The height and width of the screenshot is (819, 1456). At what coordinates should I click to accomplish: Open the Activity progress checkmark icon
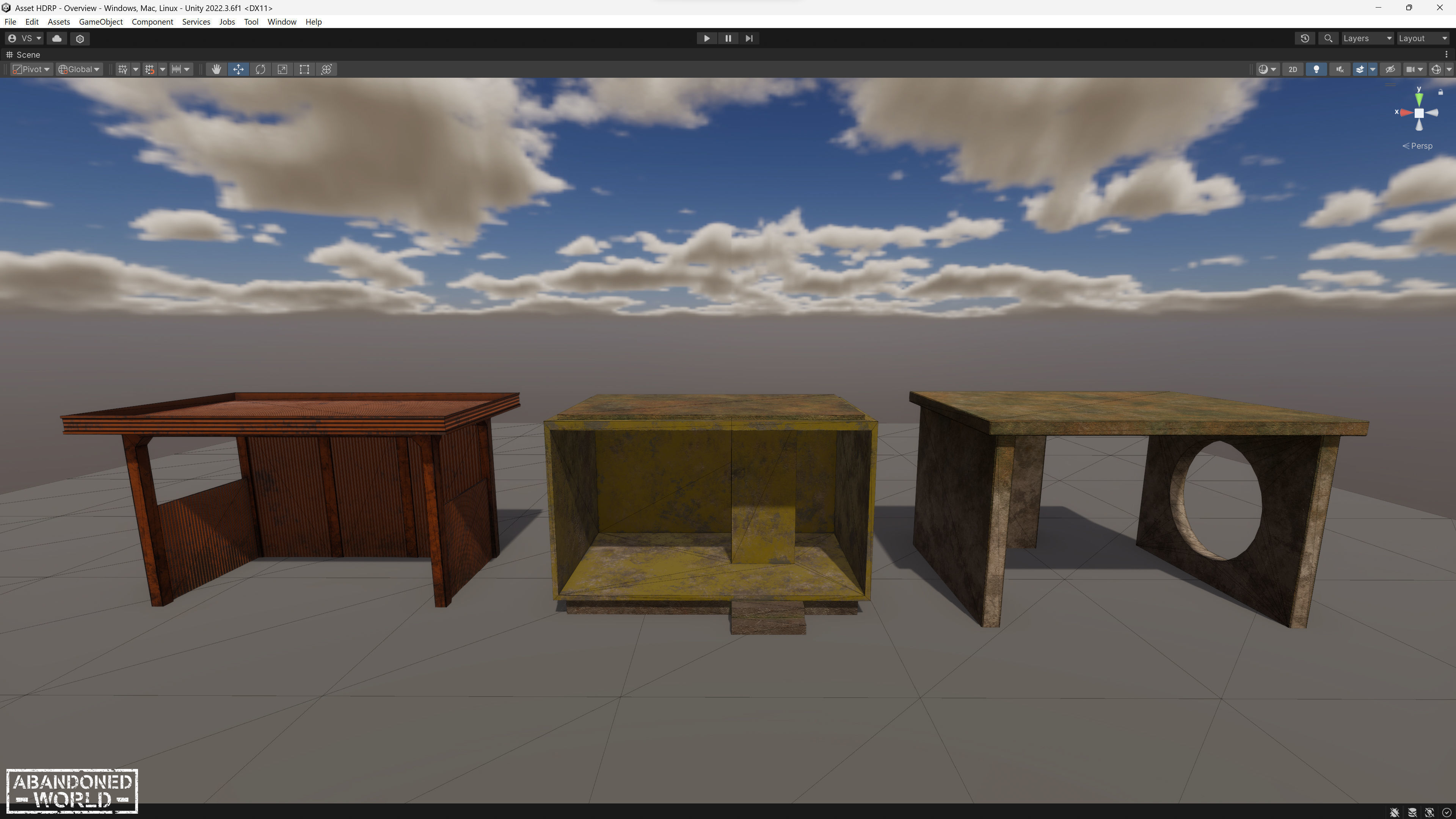1447,812
